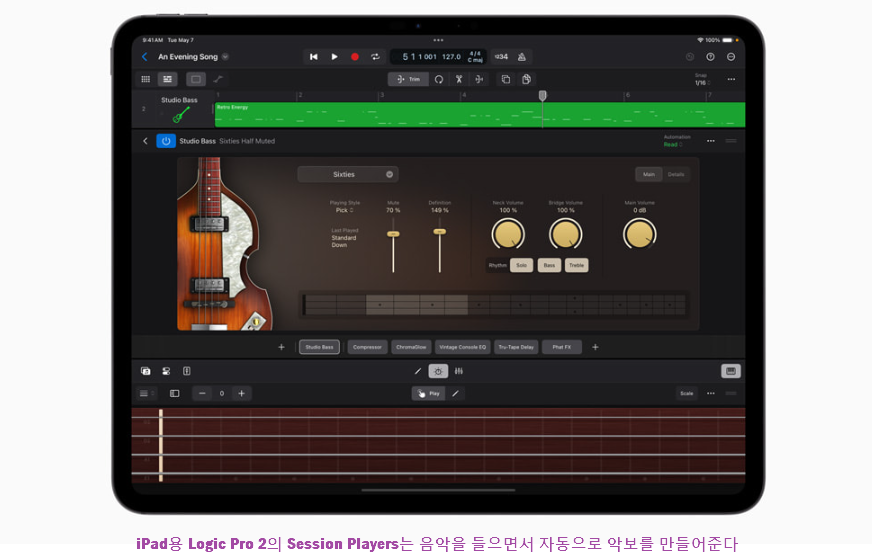Image resolution: width=872 pixels, height=555 pixels.
Task: Open the editor pencil icon
Action: [x=418, y=371]
